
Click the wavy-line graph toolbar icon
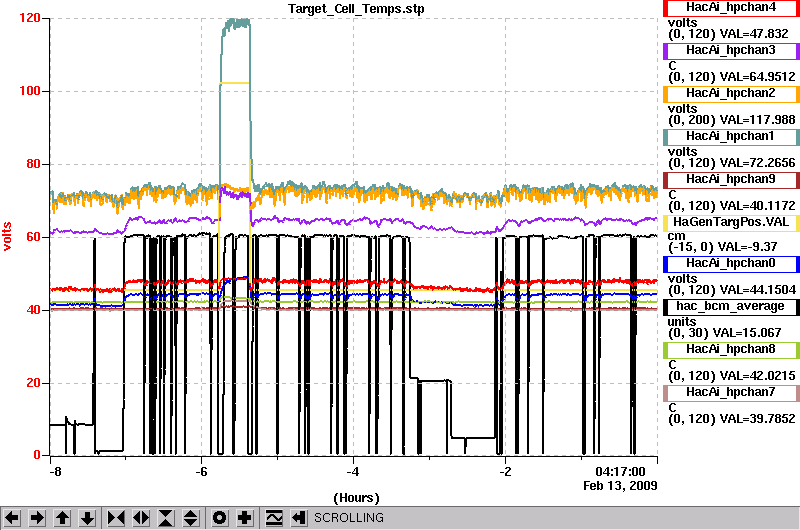click(x=274, y=518)
